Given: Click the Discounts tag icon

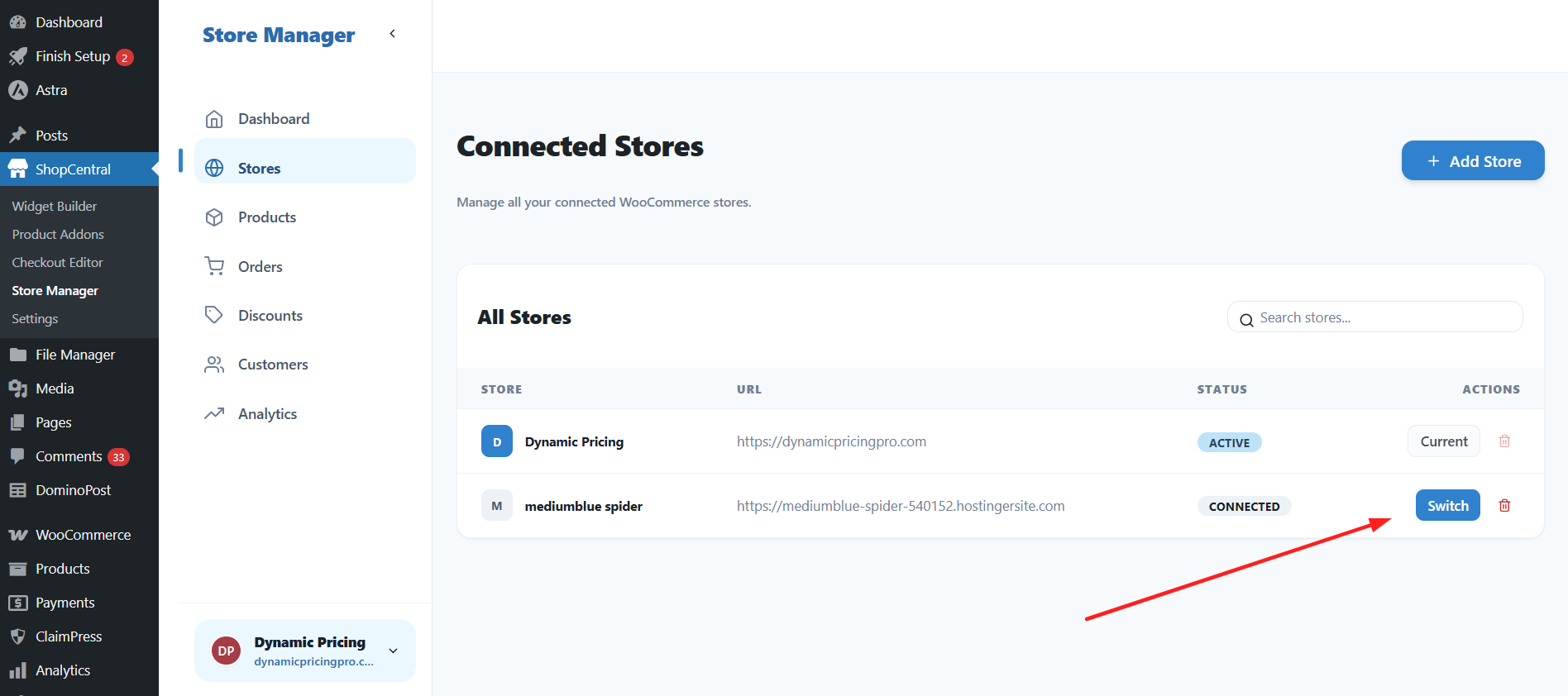Looking at the screenshot, I should click(214, 315).
